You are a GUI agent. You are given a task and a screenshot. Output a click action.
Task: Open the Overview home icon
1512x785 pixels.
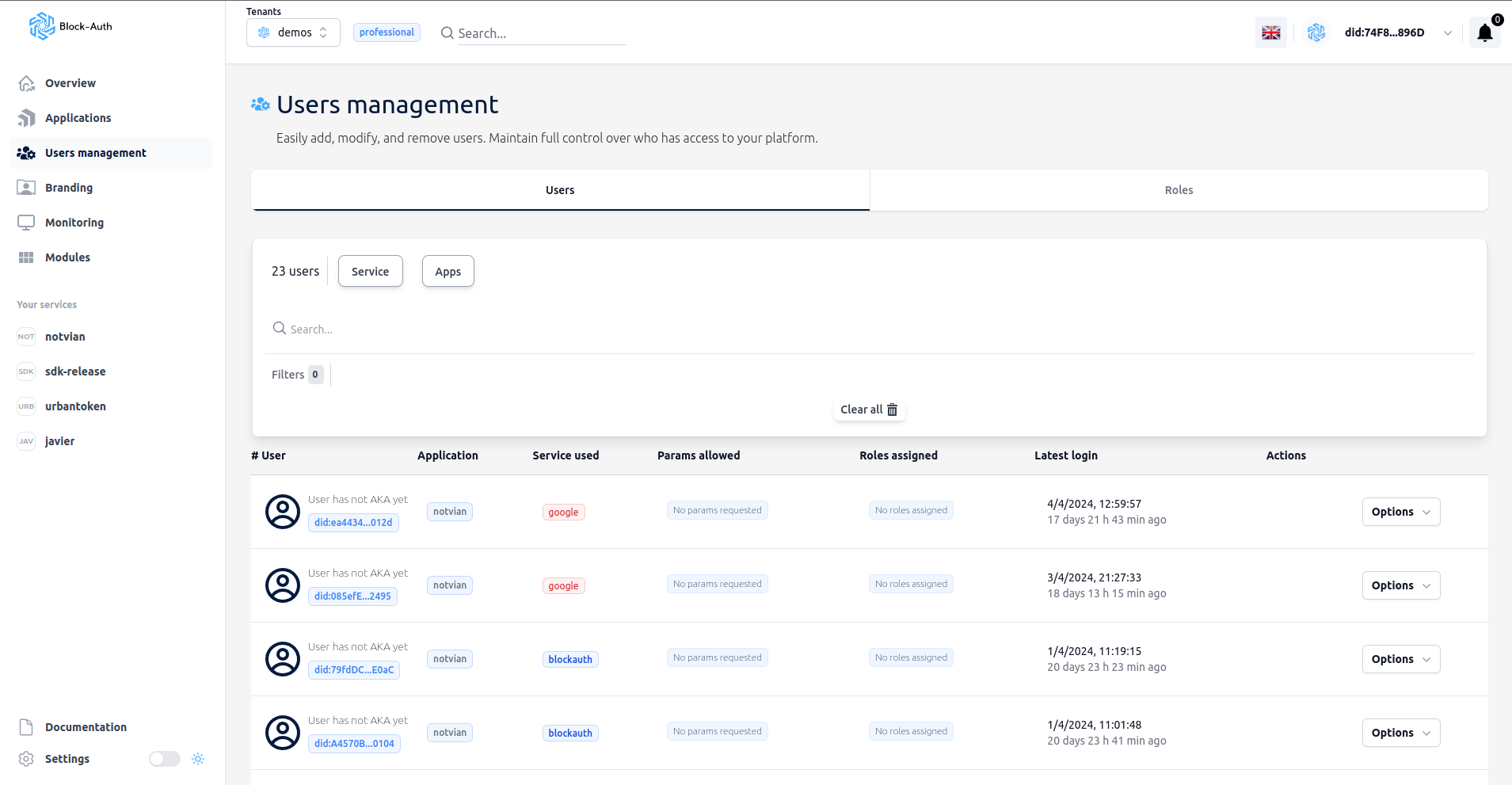tap(26, 83)
